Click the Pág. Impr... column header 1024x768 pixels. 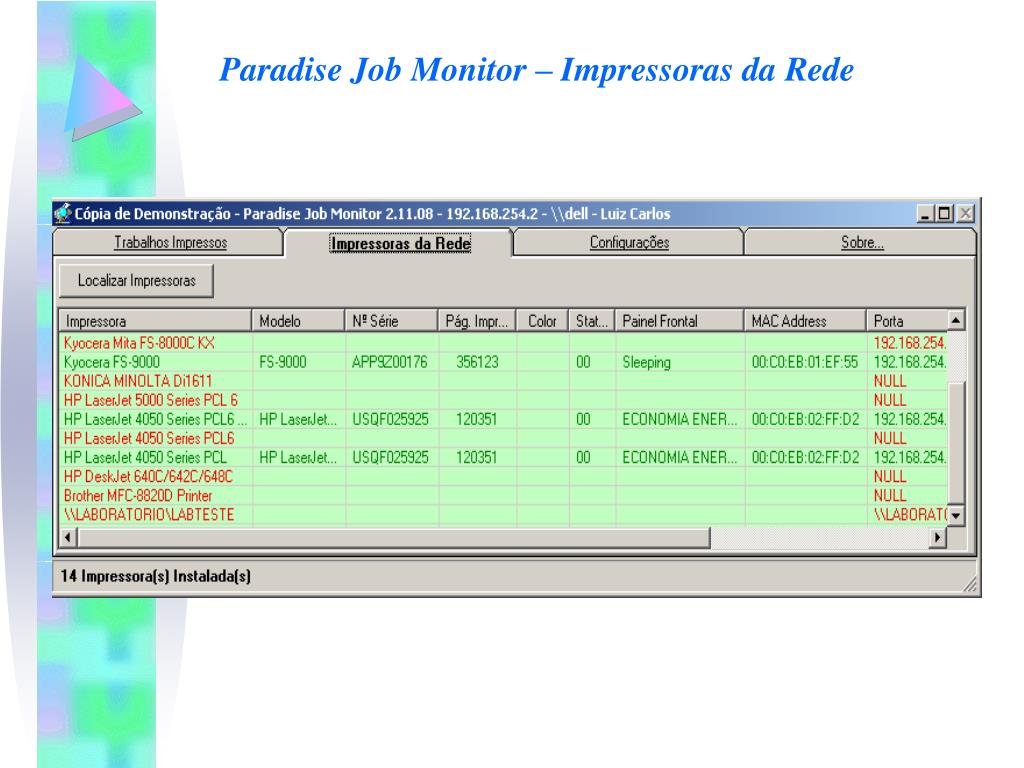(x=477, y=321)
